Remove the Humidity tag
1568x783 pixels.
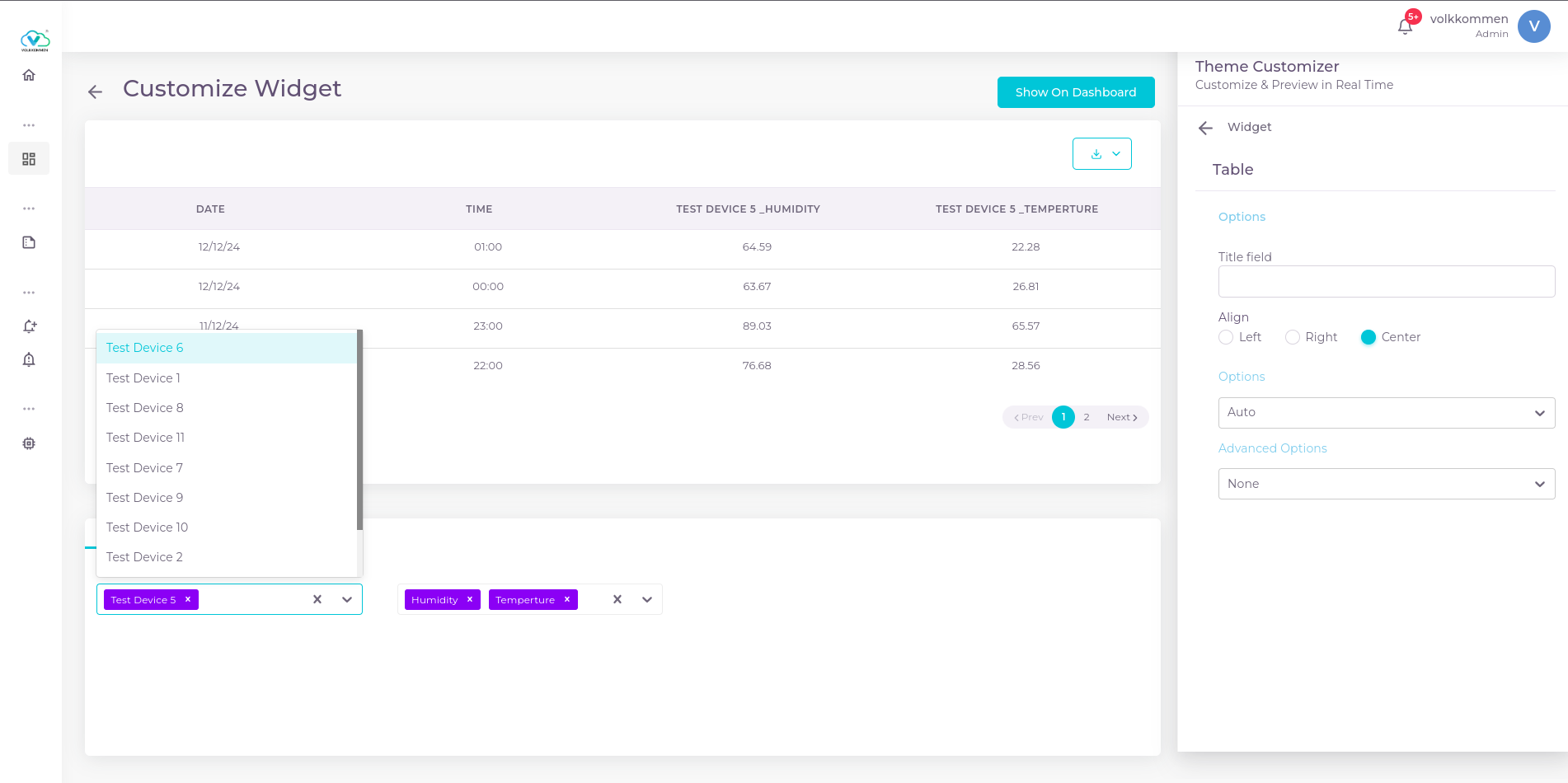pos(470,599)
